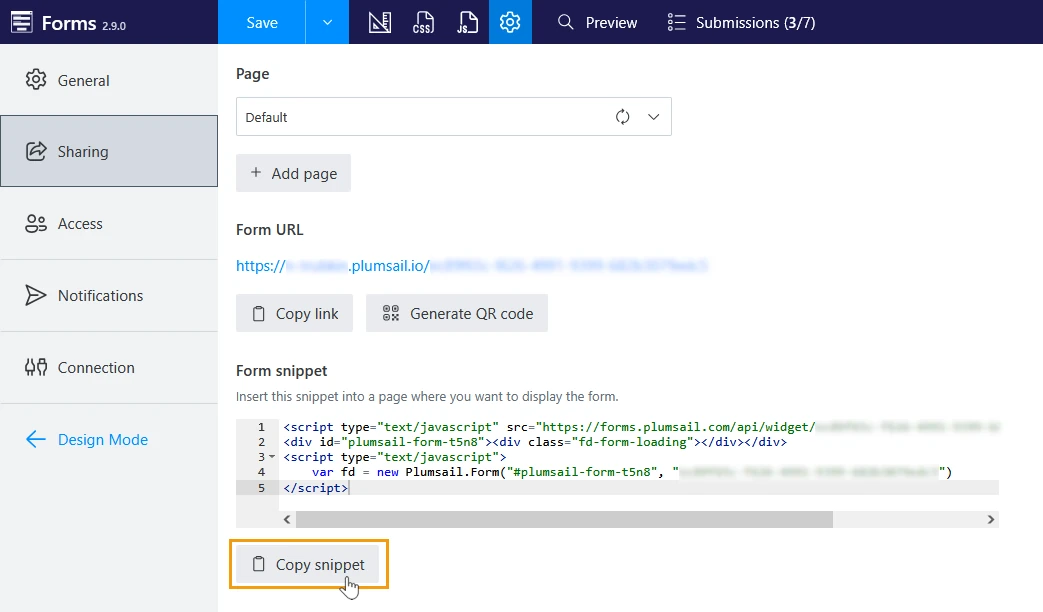This screenshot has width=1043, height=612.
Task: Open the JavaScript editor
Action: coord(467,22)
